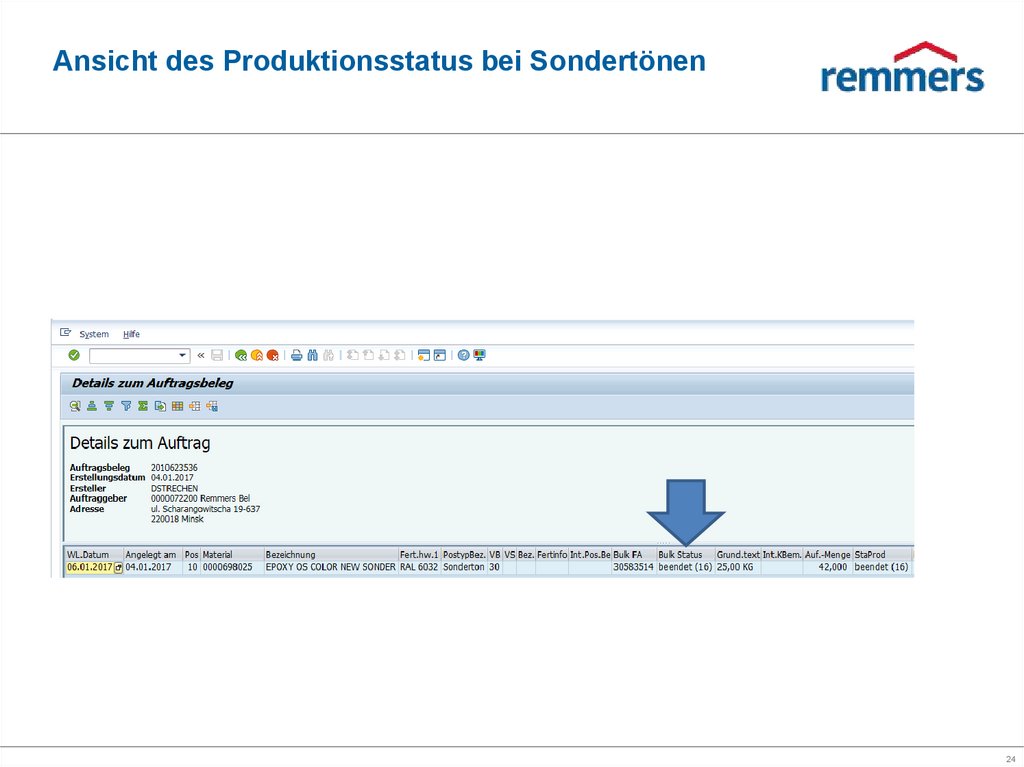Viewport: 1024px width, 767px height.
Task: Select the Sort Ascending icon
Action: coord(92,406)
